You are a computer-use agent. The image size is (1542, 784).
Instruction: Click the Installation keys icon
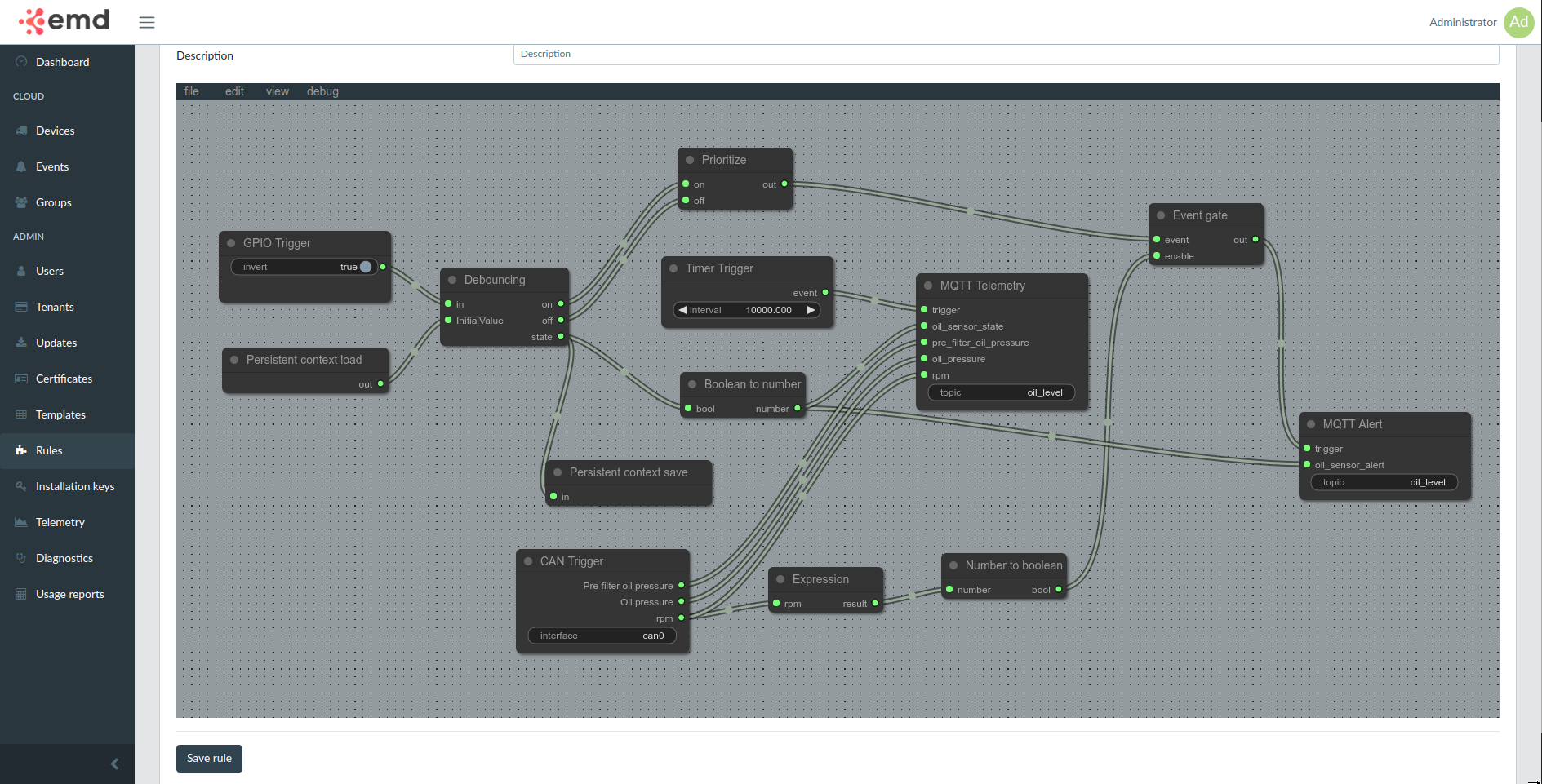tap(21, 486)
